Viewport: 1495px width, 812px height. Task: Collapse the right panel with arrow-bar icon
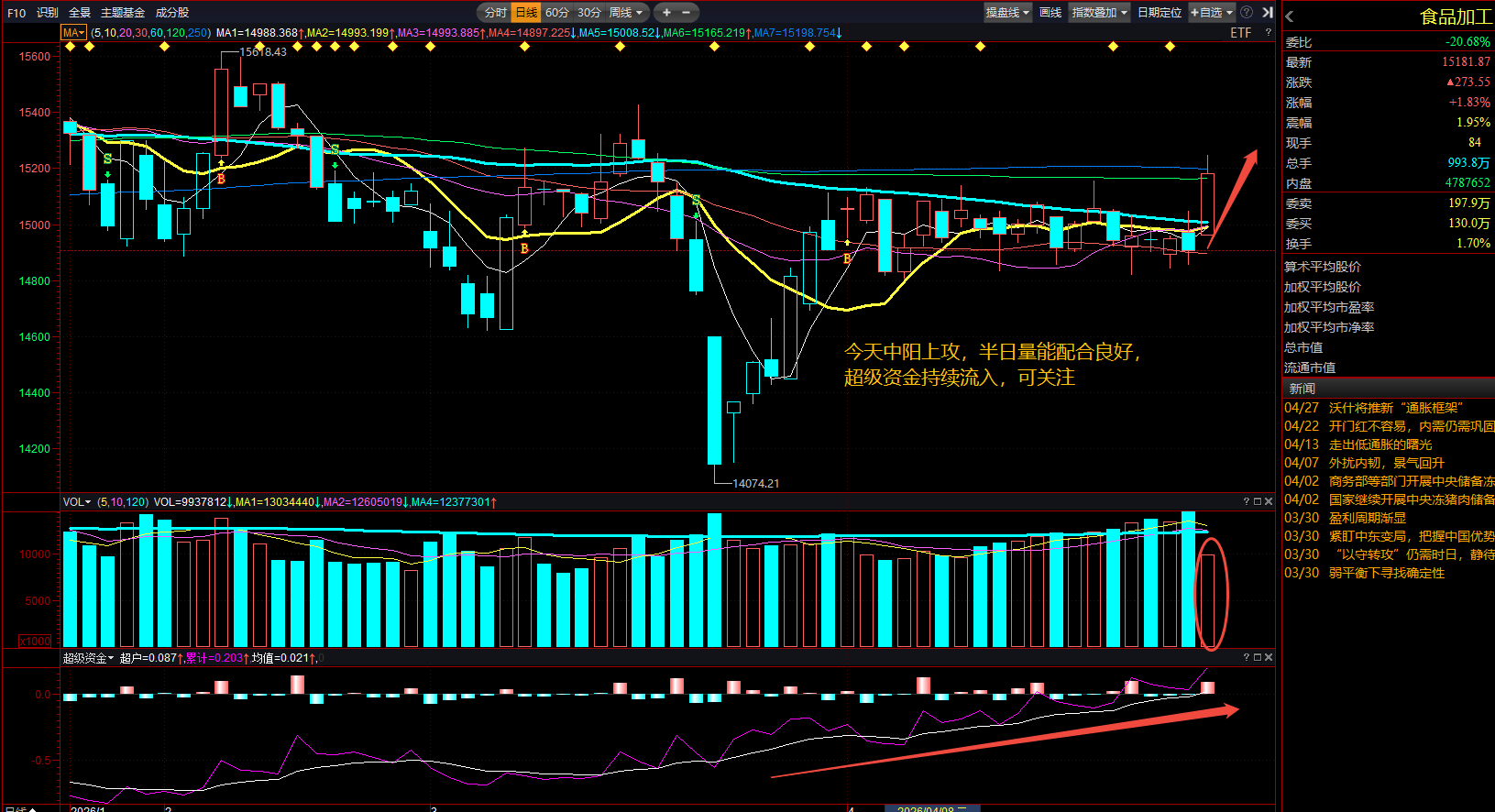coord(1268,13)
